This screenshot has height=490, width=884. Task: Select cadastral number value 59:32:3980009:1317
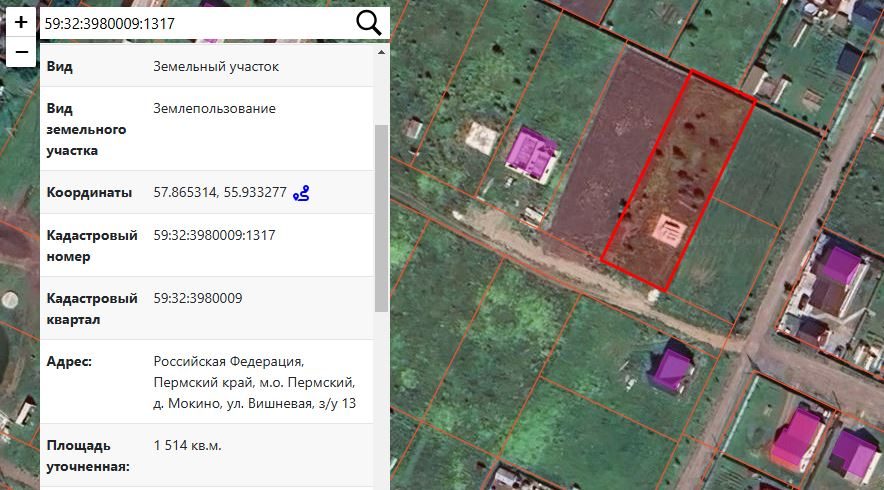tap(214, 235)
